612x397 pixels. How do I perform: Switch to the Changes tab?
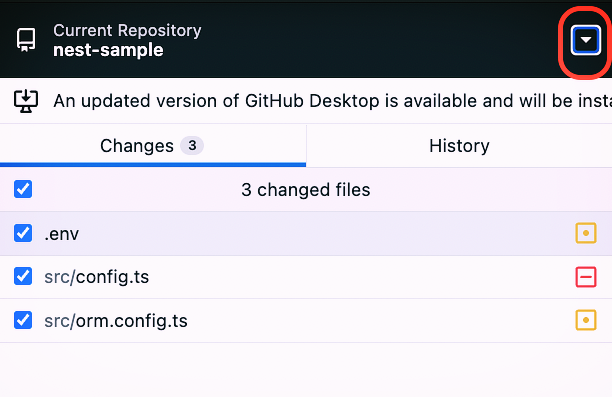tap(153, 146)
